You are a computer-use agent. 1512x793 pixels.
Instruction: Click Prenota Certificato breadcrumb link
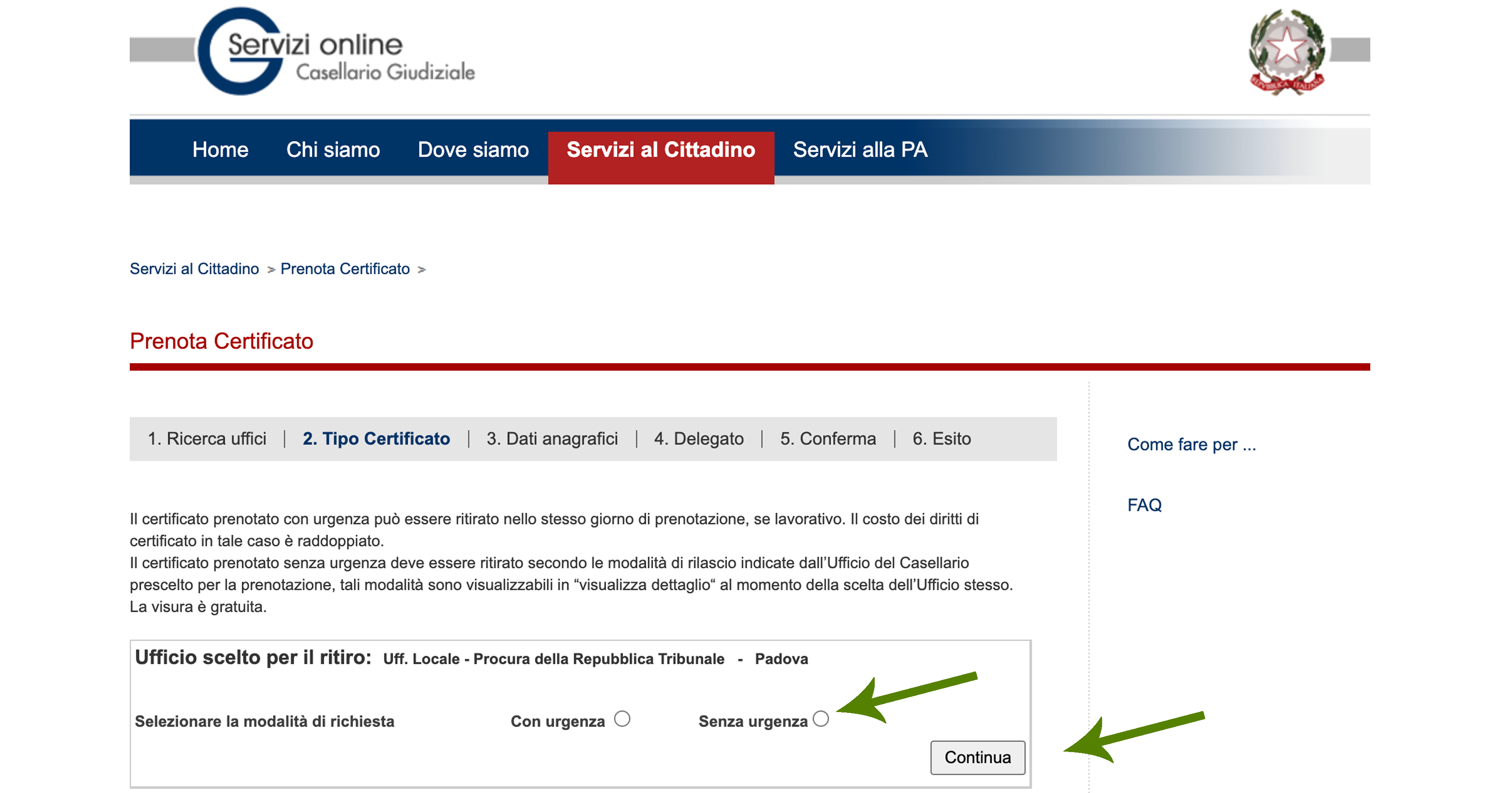(x=344, y=269)
